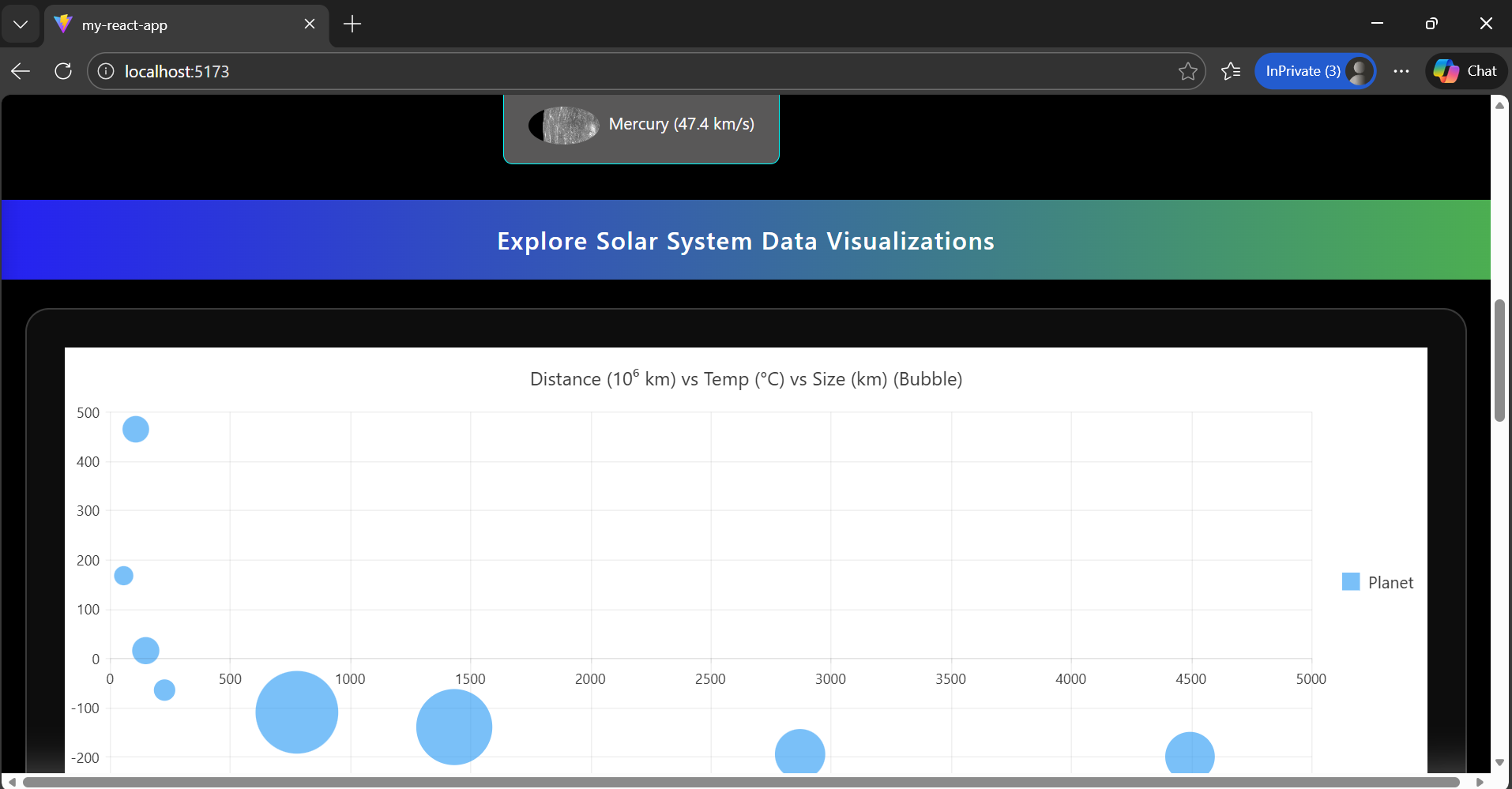Click the 5000 x-axis label

1311,679
